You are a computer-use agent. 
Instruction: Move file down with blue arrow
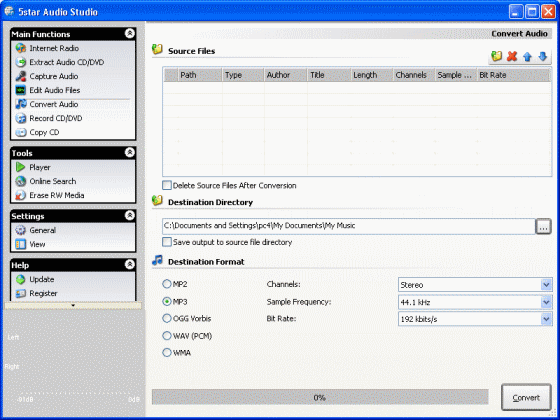tap(543, 56)
